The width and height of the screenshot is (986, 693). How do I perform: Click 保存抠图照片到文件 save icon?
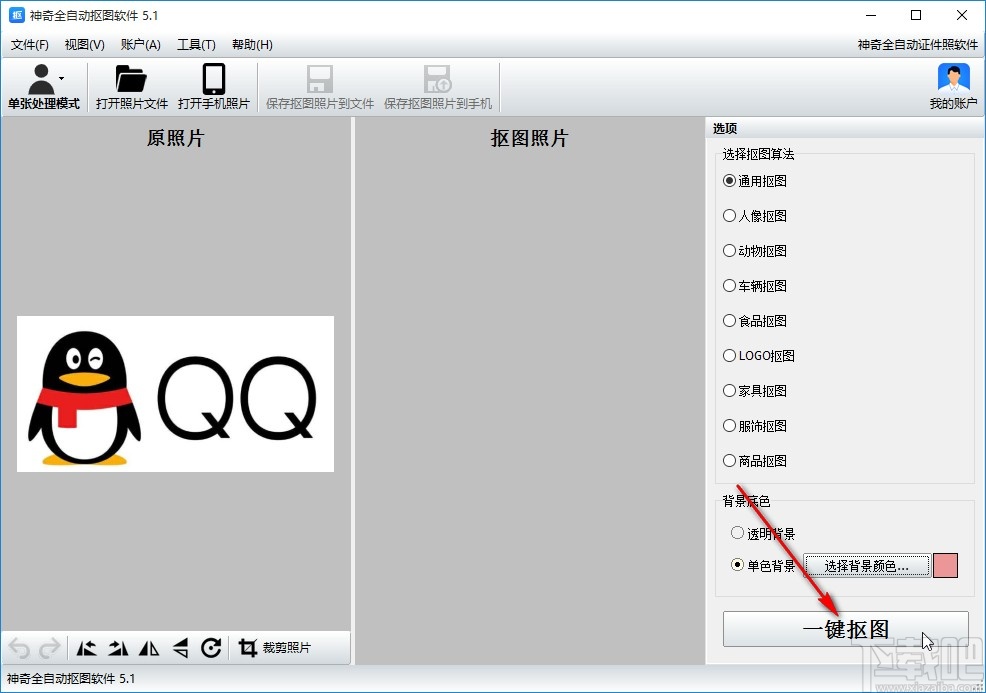319,79
